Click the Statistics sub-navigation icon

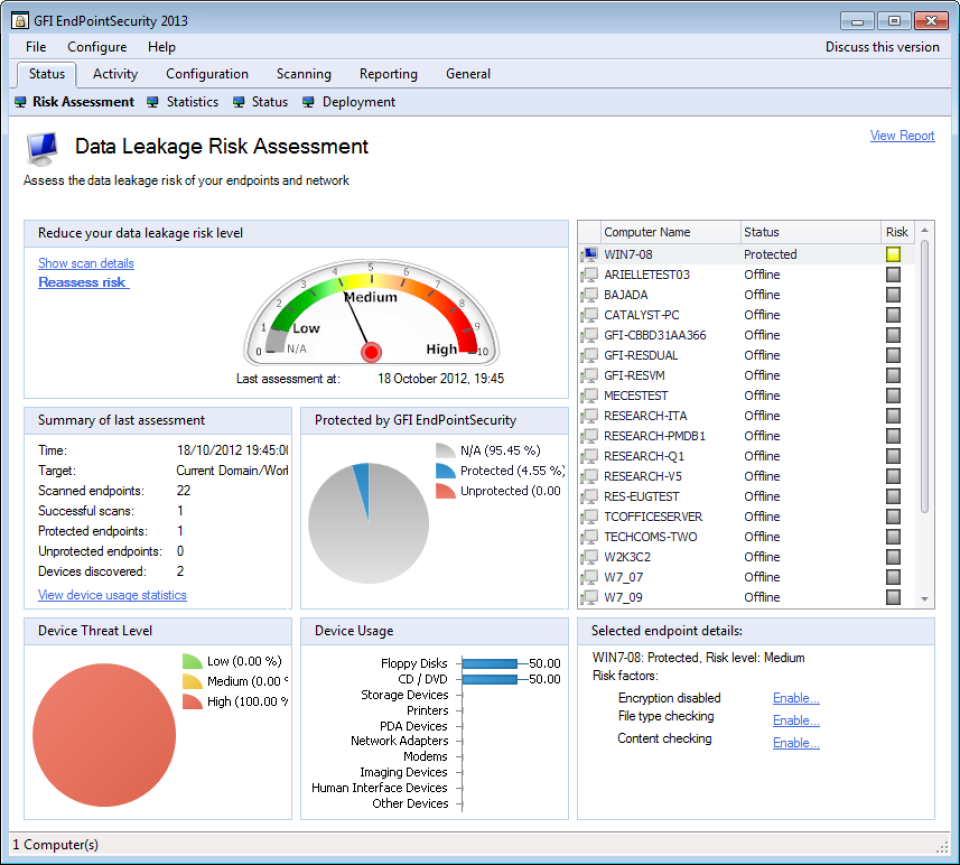pos(152,101)
